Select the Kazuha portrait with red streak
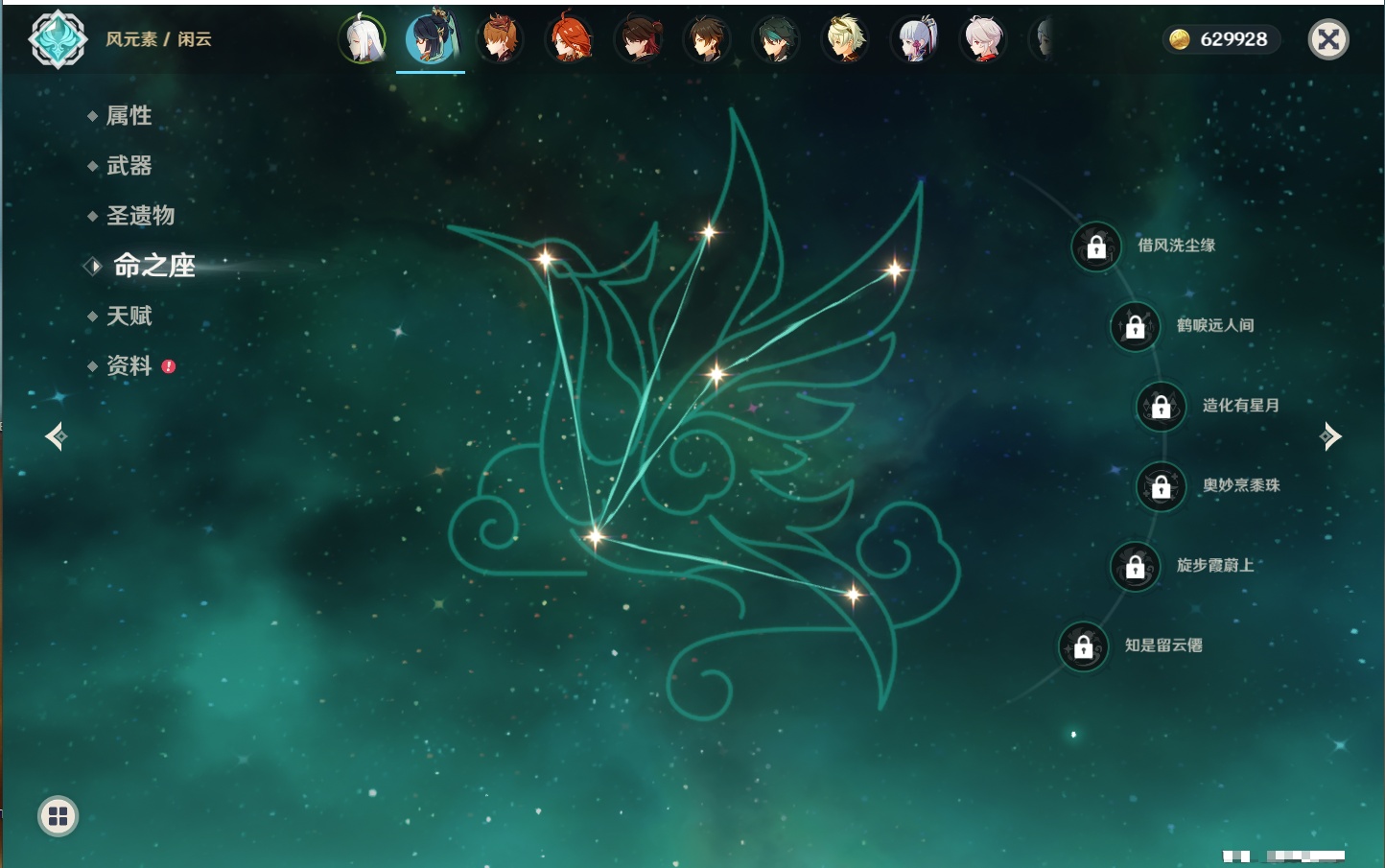1385x868 pixels. tap(983, 39)
